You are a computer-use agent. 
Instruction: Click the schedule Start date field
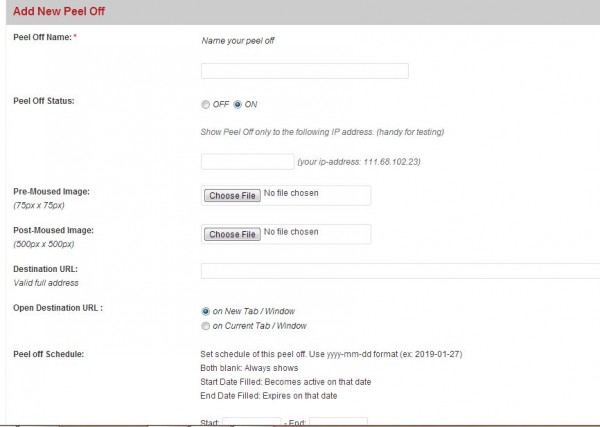click(x=251, y=422)
